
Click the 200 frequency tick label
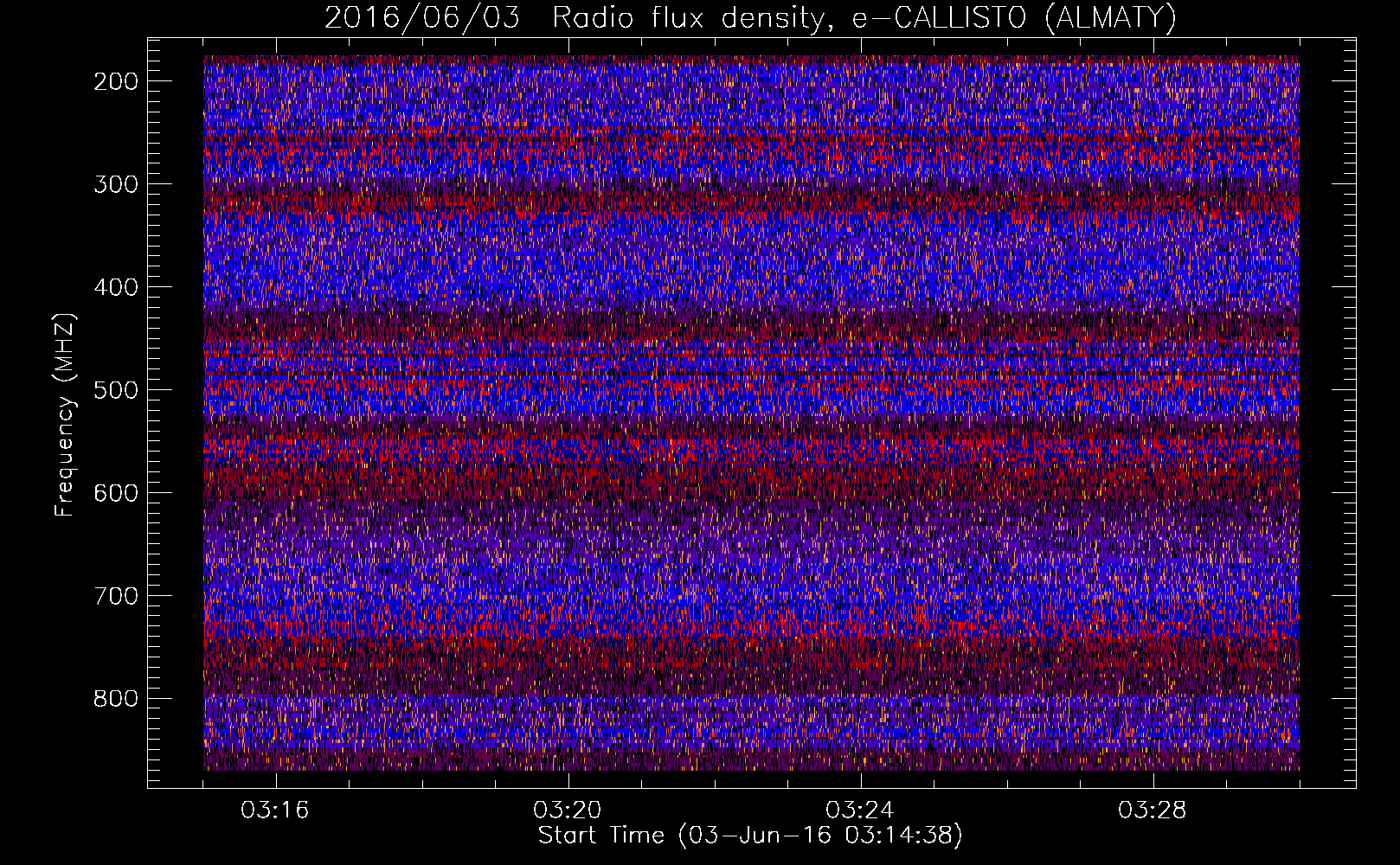115,81
